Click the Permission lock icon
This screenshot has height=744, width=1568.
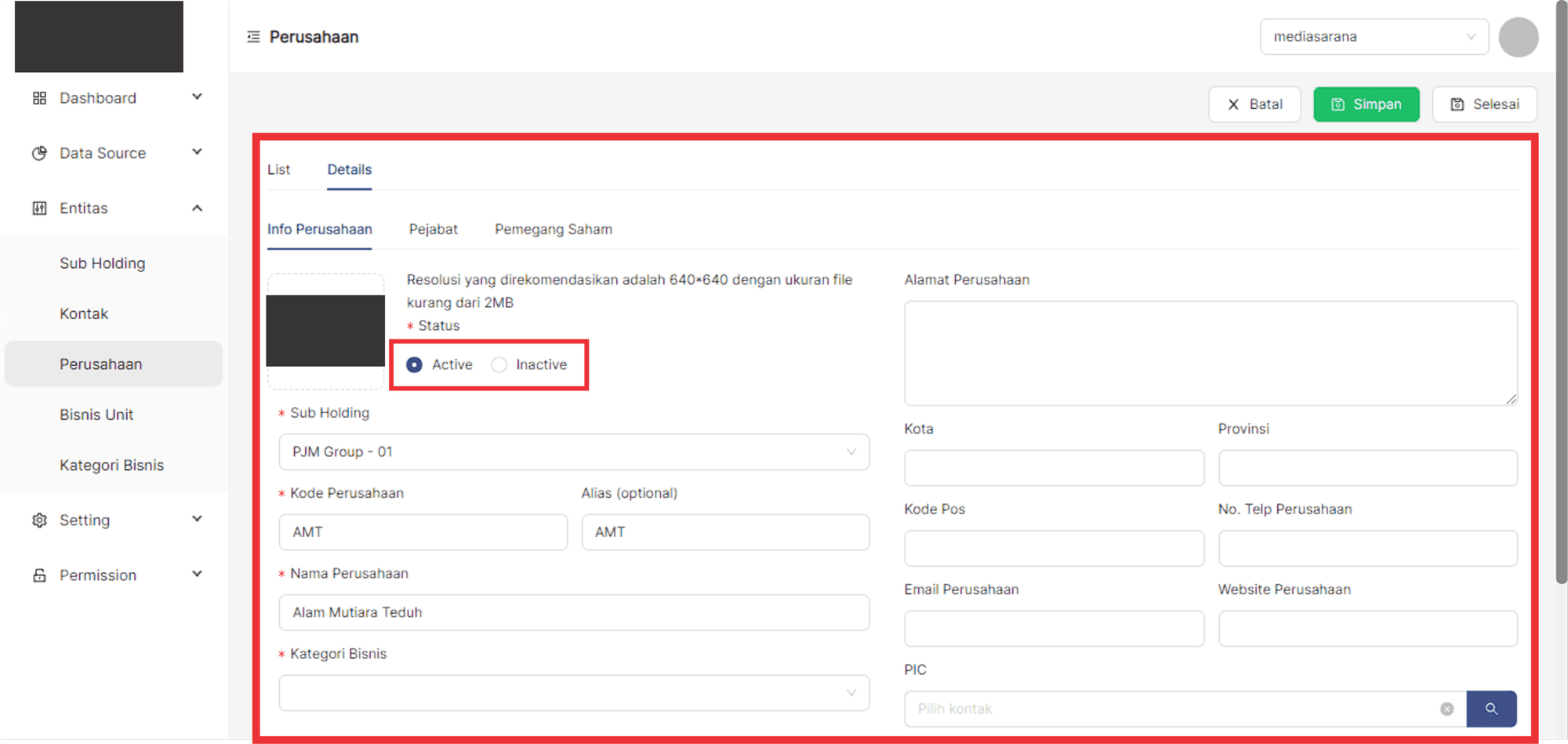pos(39,575)
